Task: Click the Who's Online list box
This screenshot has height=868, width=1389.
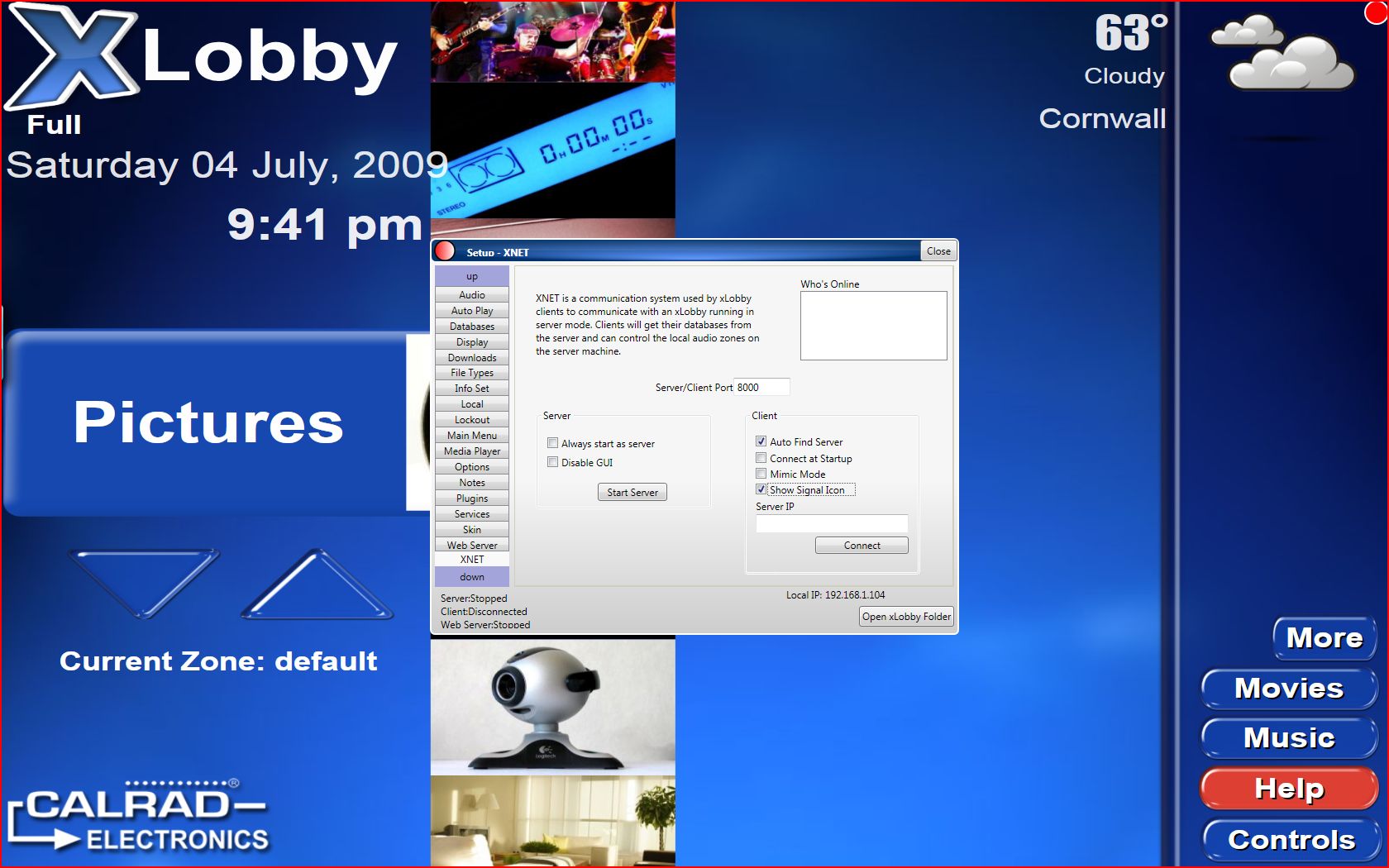Action: coord(874,326)
